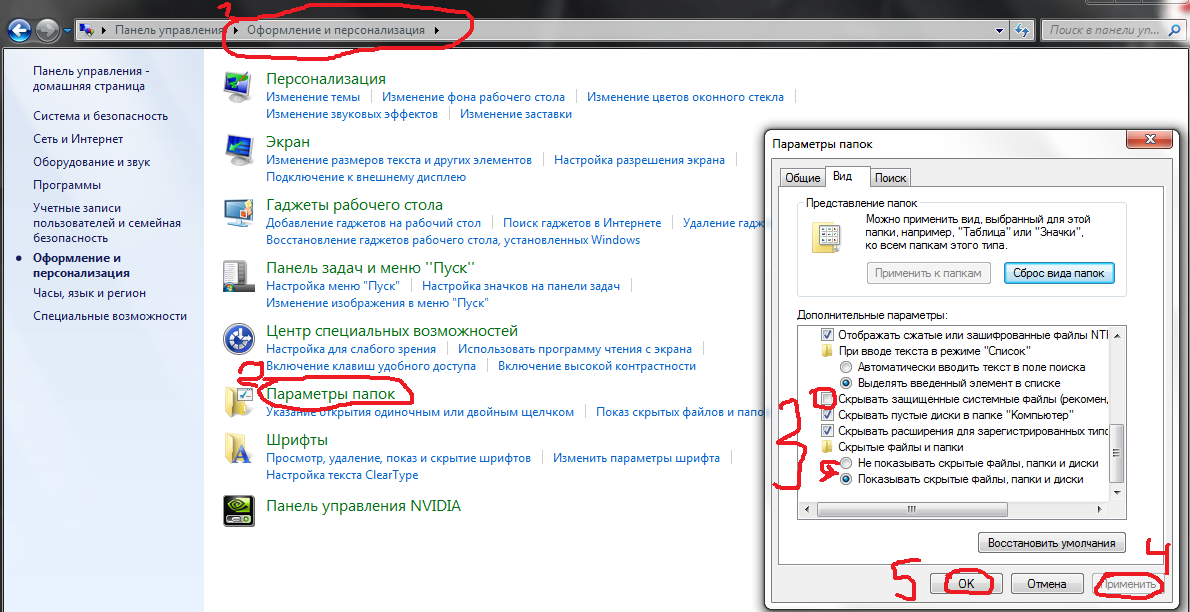The image size is (1190, 612).
Task: Open the Параметры папок folder icon
Action: (238, 402)
